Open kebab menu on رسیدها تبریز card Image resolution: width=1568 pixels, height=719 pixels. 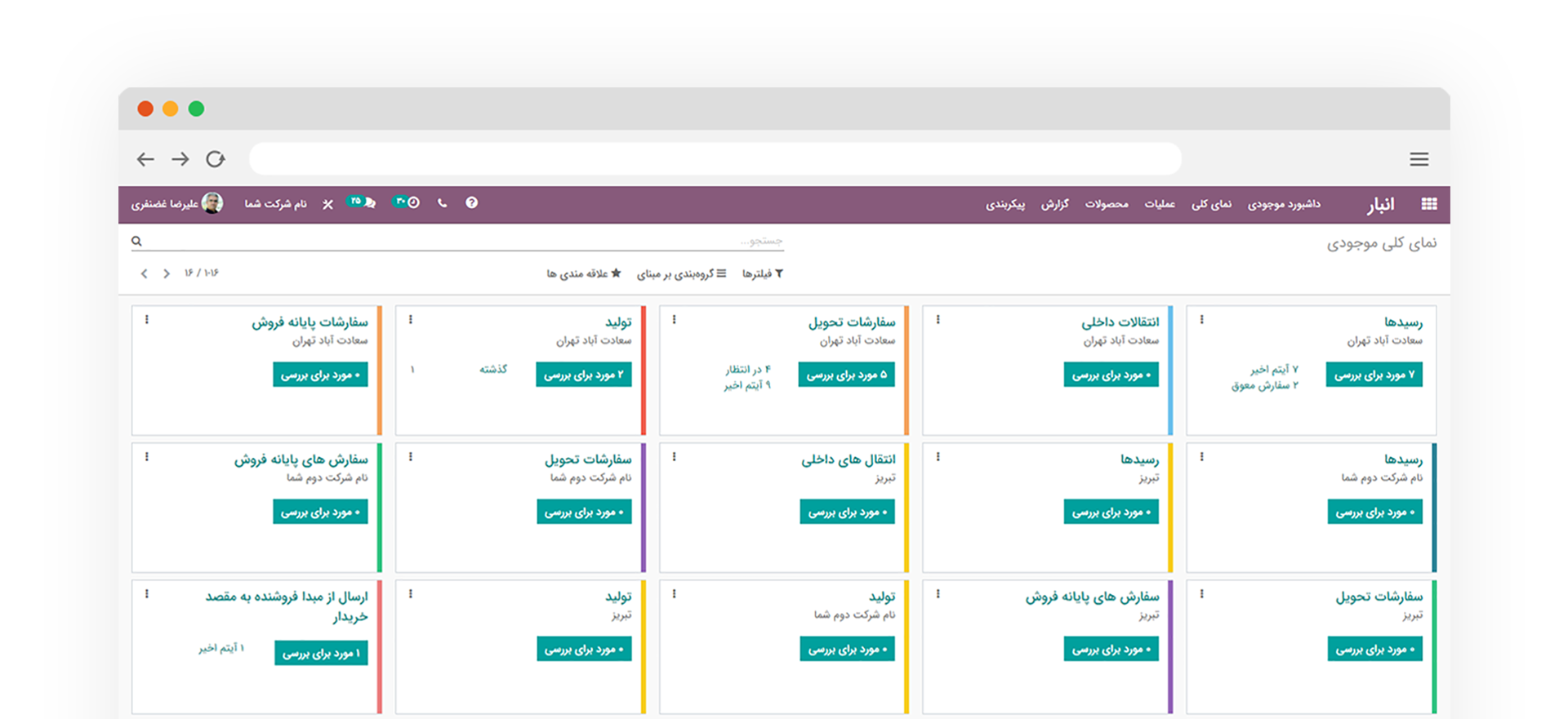coord(938,457)
